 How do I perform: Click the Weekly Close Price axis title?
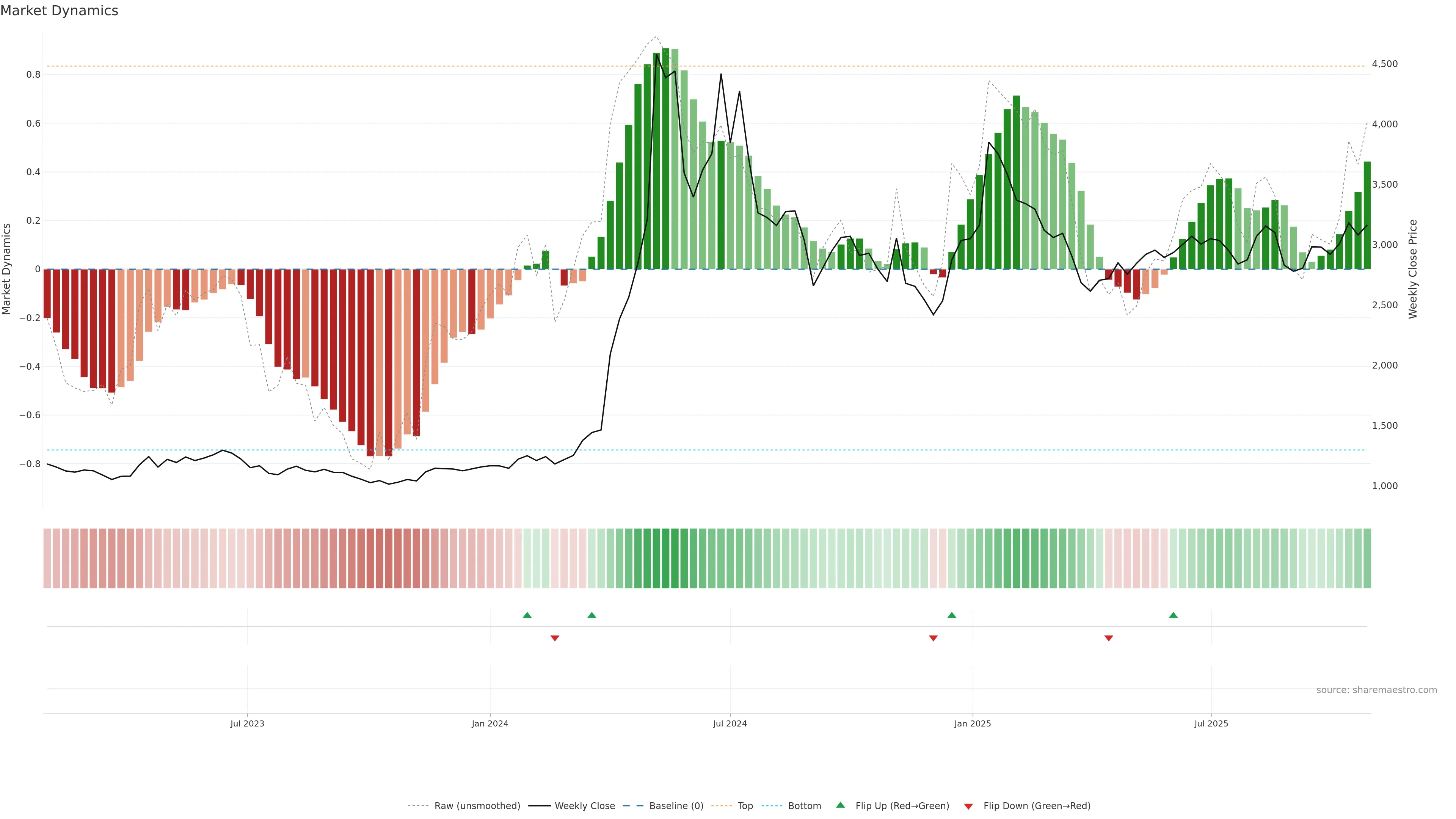(x=1412, y=269)
